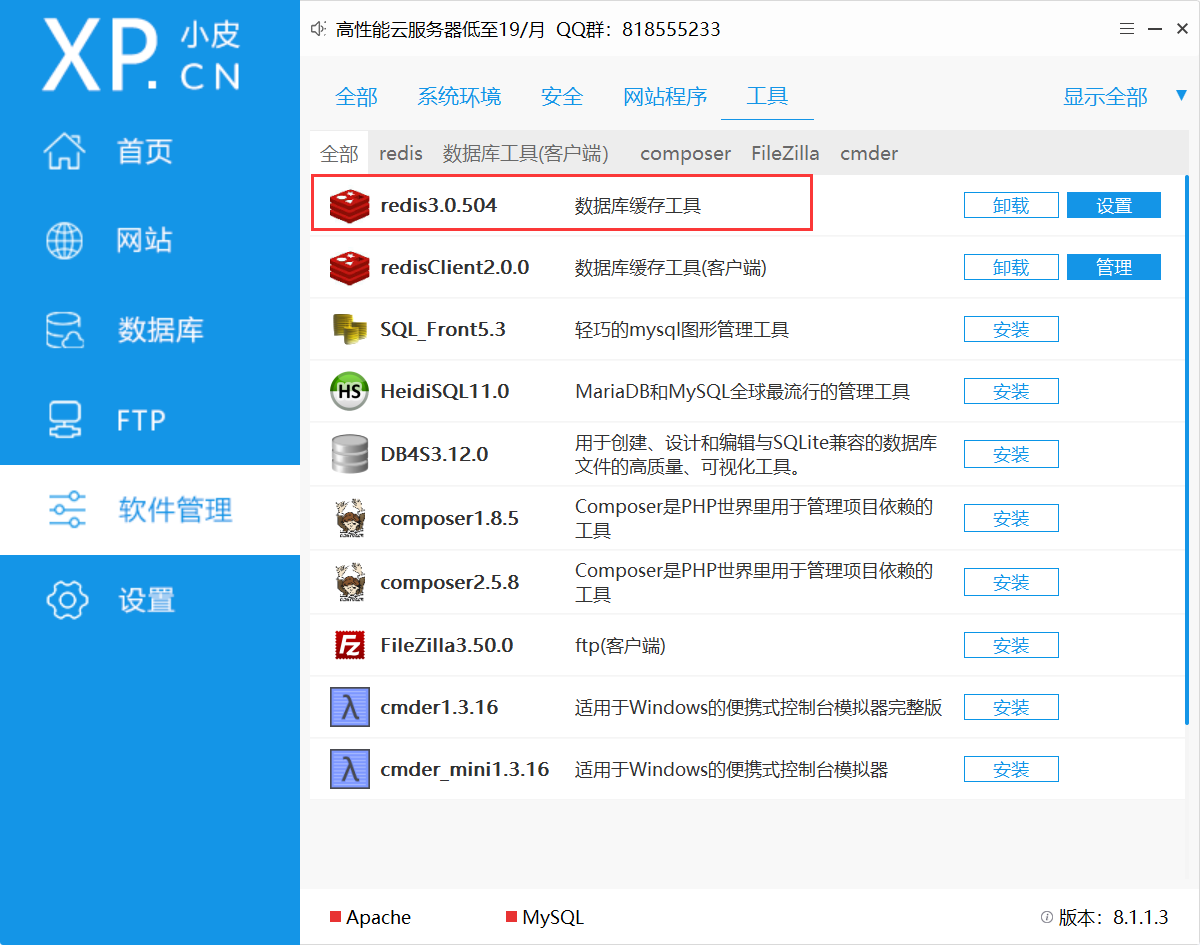
Task: Click the sliders icon beside 软件管理
Action: 67,510
